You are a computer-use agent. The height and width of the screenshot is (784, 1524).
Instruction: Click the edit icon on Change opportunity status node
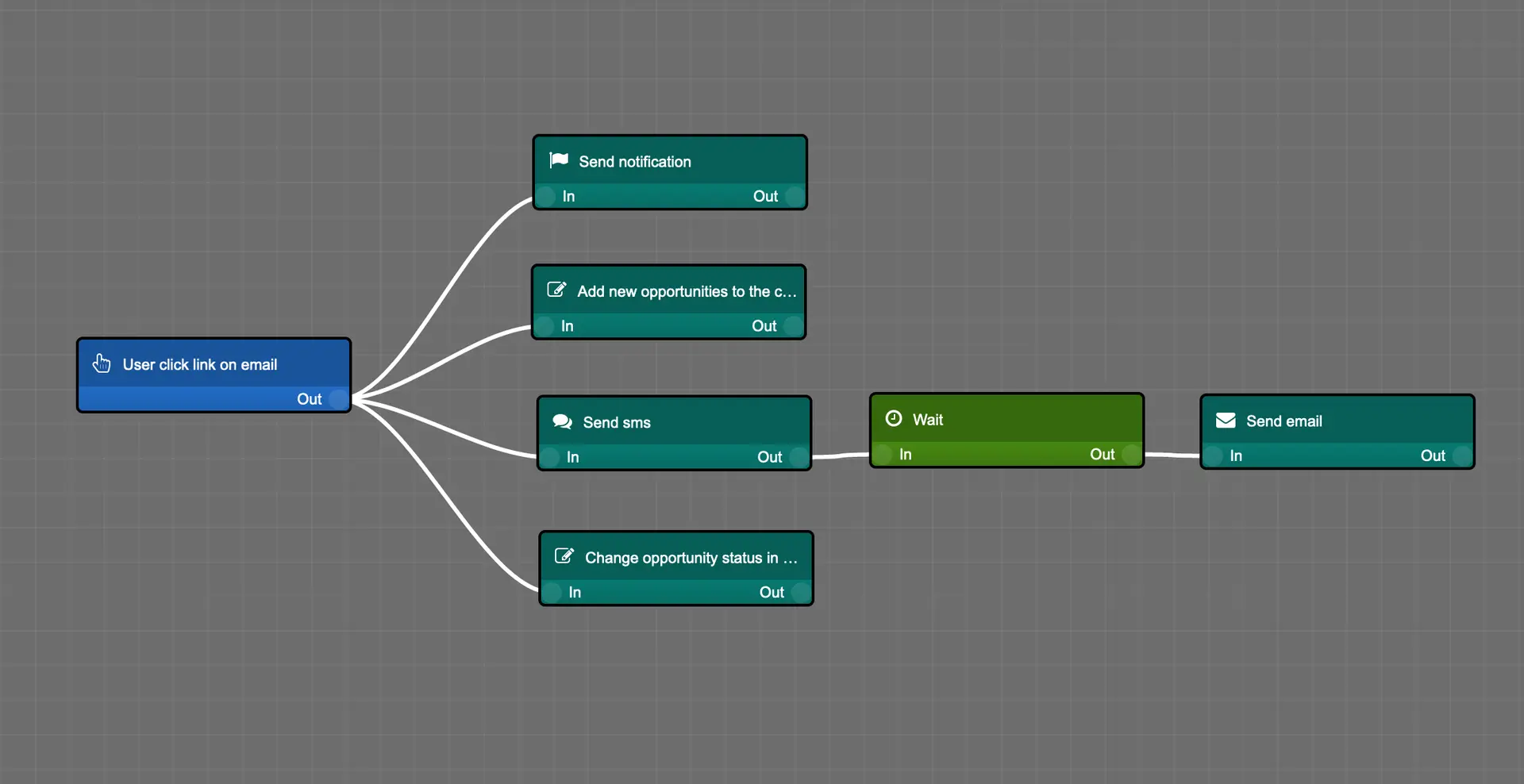pos(564,556)
